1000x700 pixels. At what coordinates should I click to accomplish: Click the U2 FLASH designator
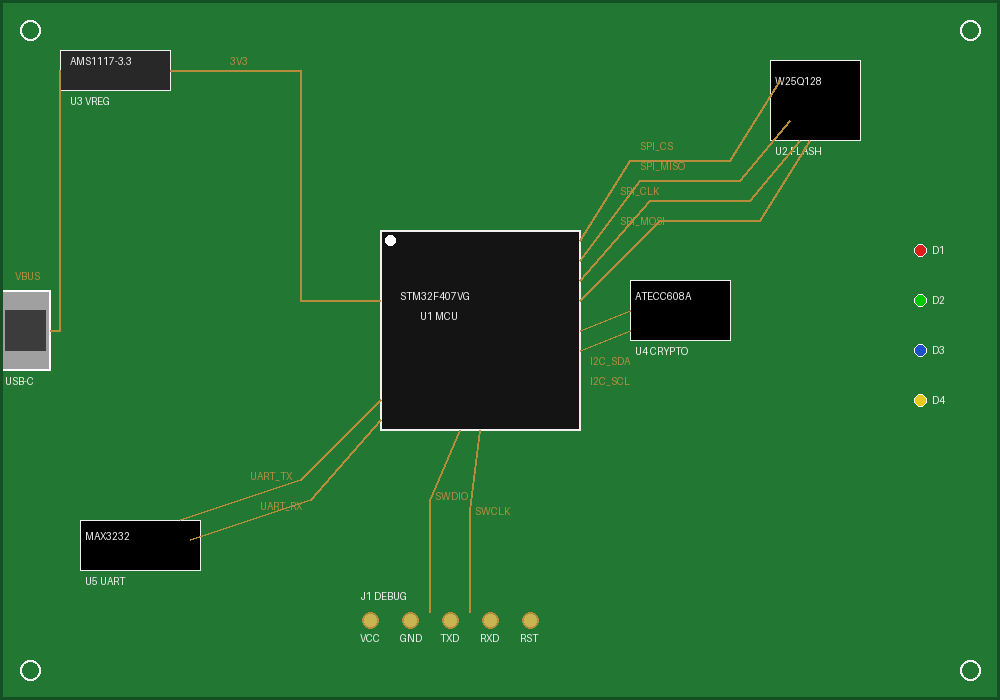(798, 151)
